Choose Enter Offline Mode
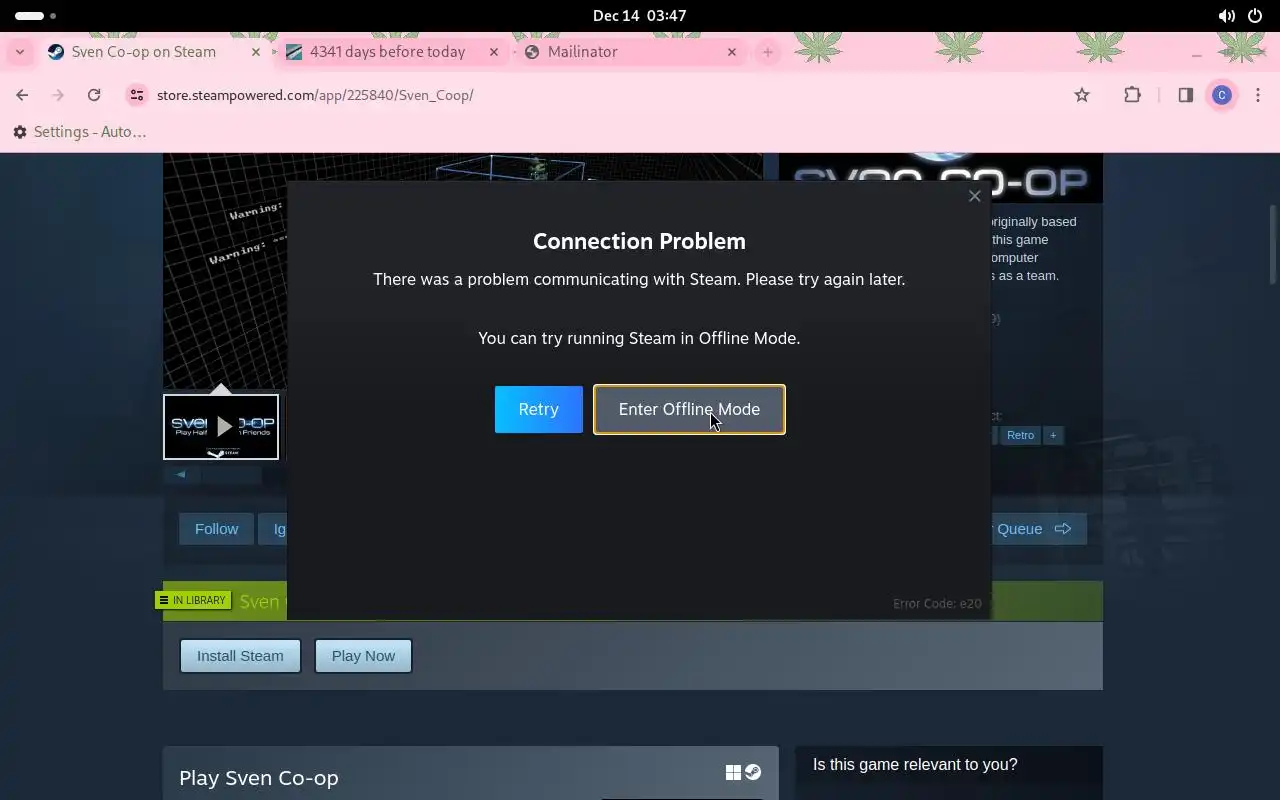 tap(689, 409)
